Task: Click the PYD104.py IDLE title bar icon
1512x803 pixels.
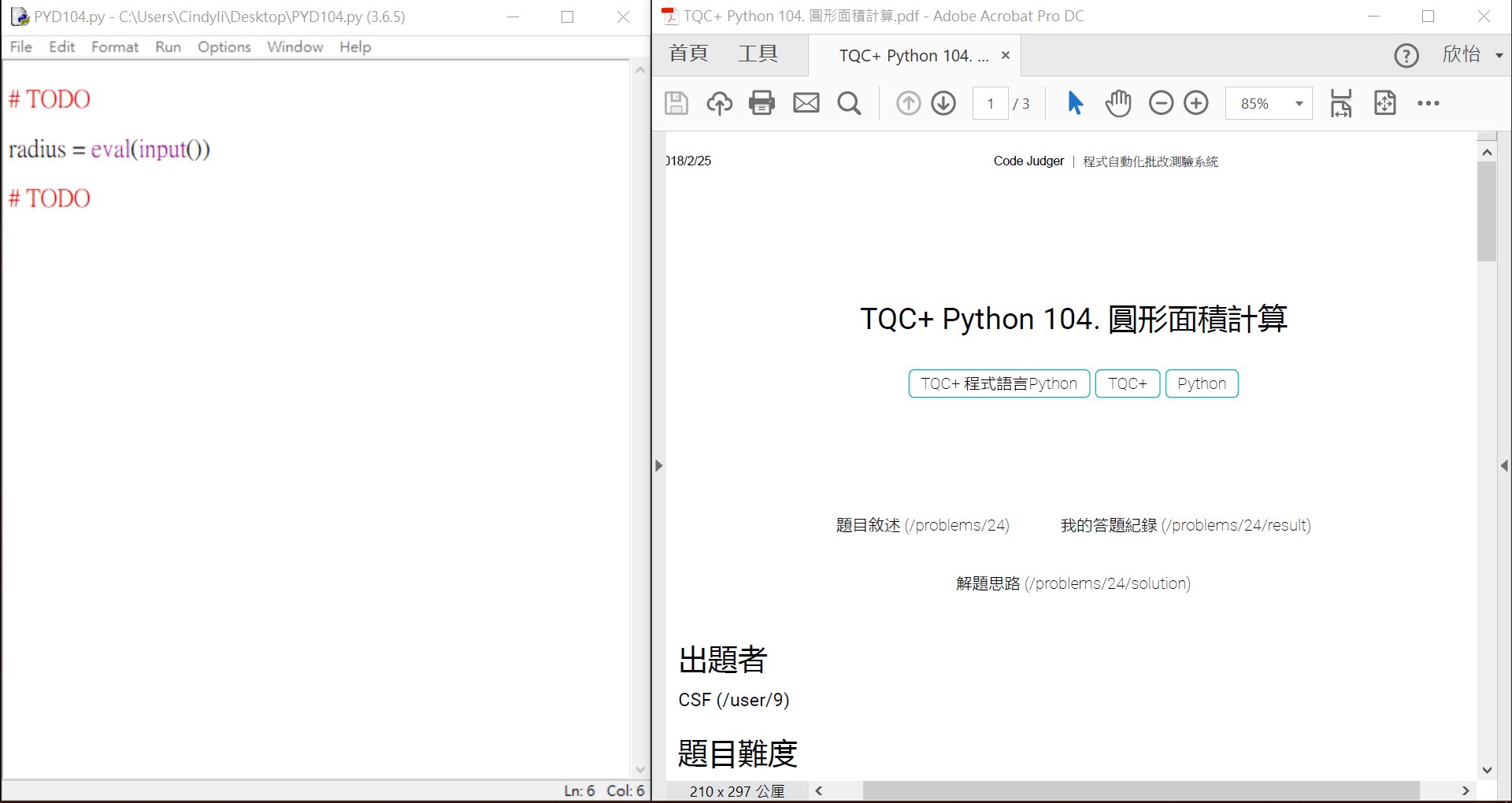Action: coord(20,17)
